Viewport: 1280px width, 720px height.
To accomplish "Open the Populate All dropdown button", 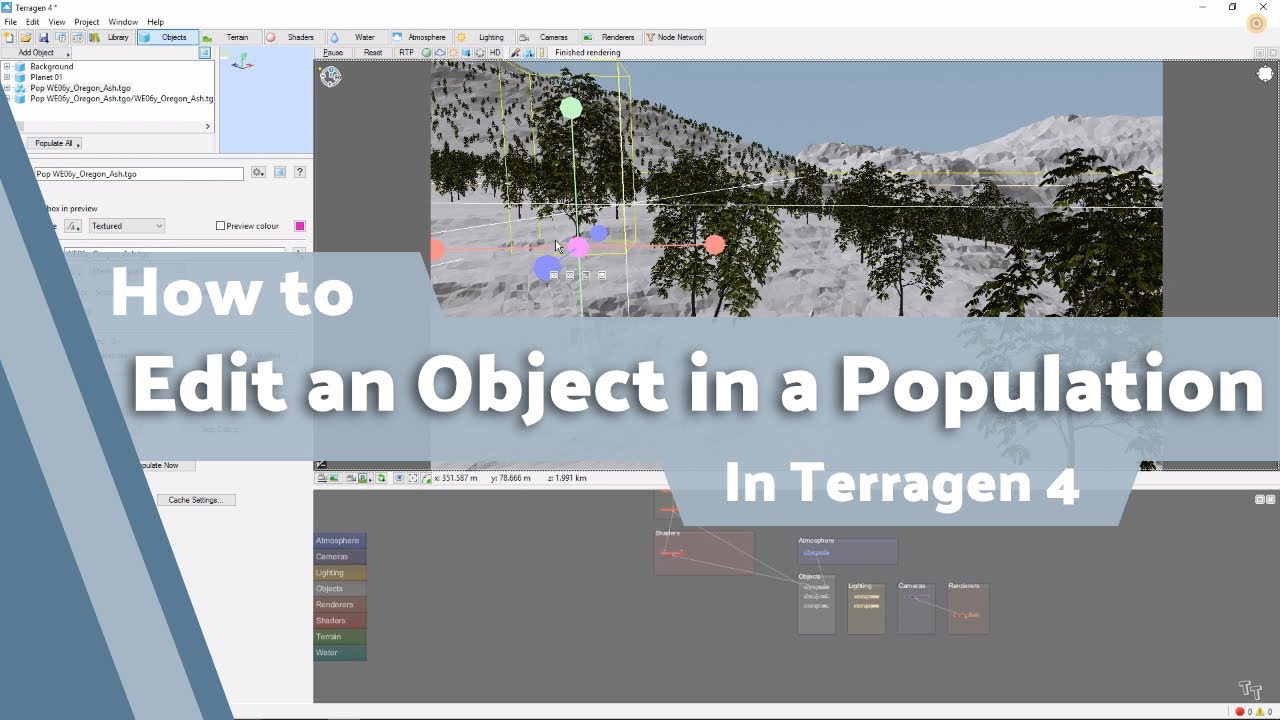I will (x=52, y=143).
